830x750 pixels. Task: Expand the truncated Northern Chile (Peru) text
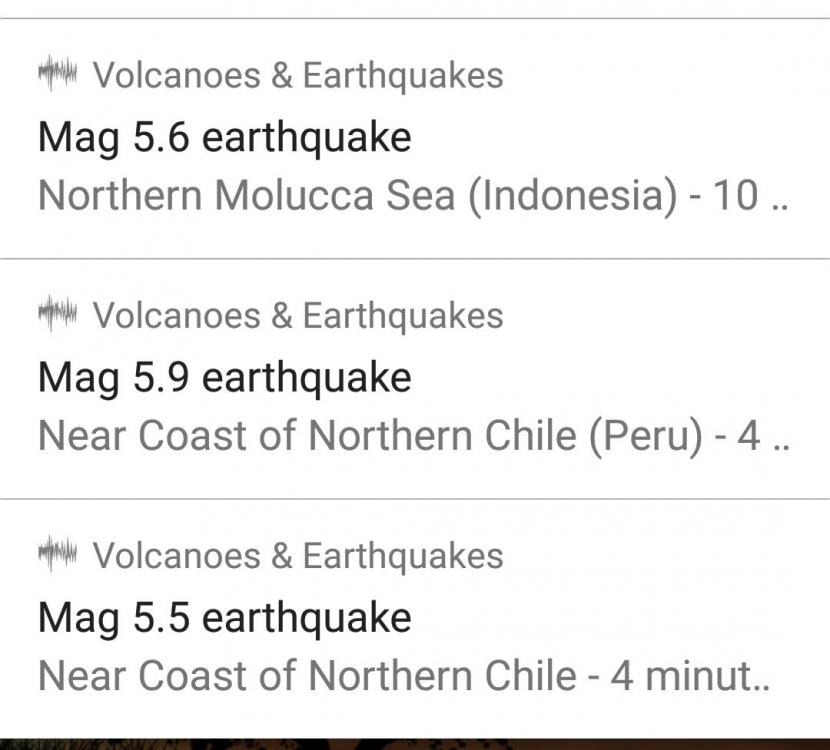(415, 435)
